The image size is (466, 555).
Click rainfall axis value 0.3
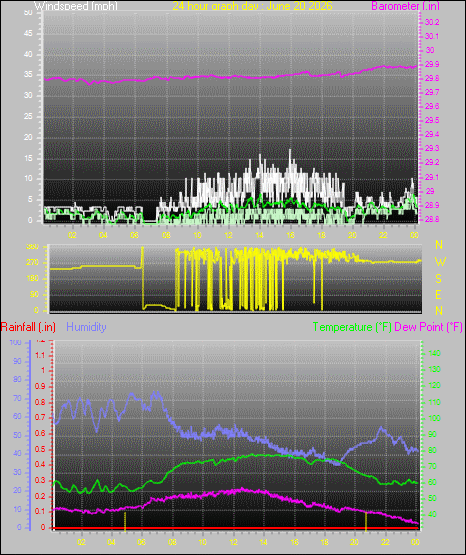click(40, 481)
